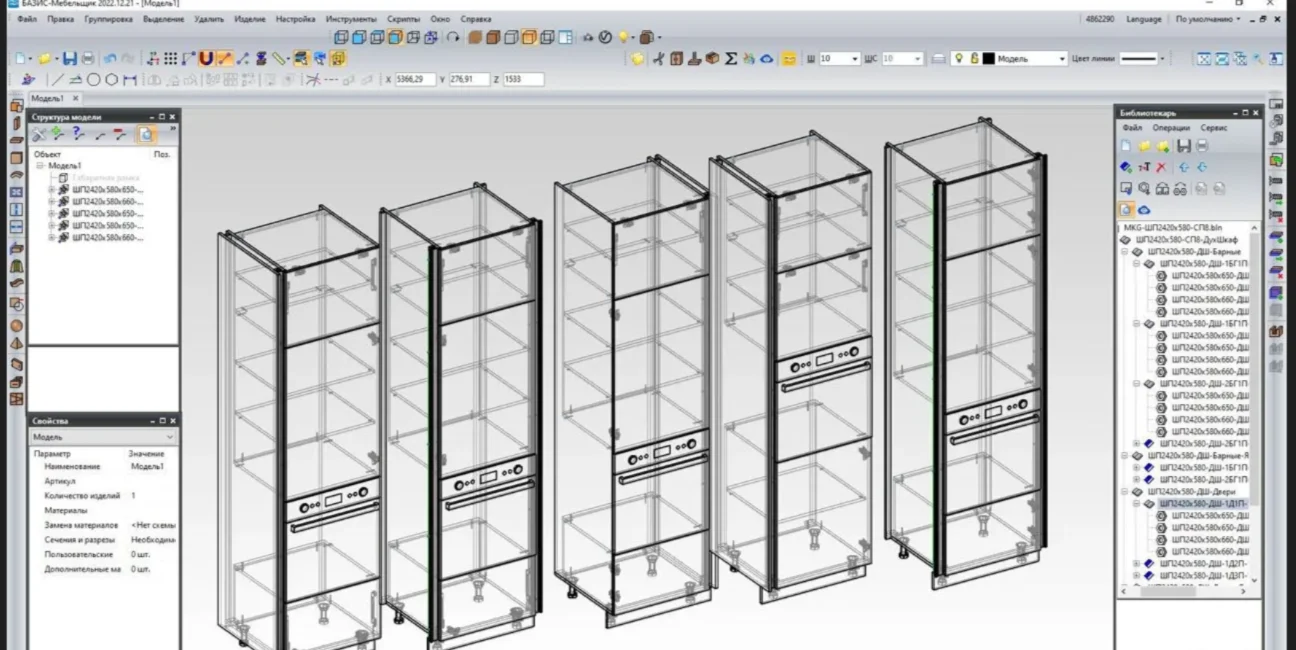Click the black layer color swatch

988,59
